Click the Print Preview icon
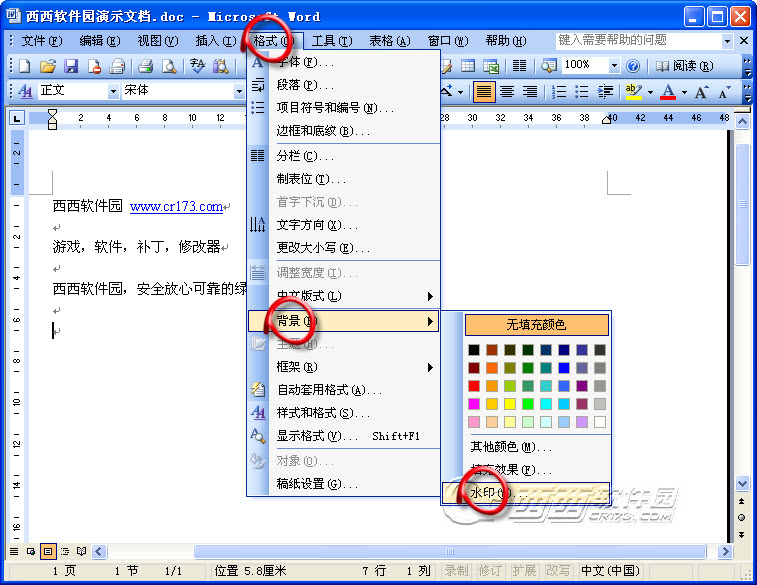 169,66
